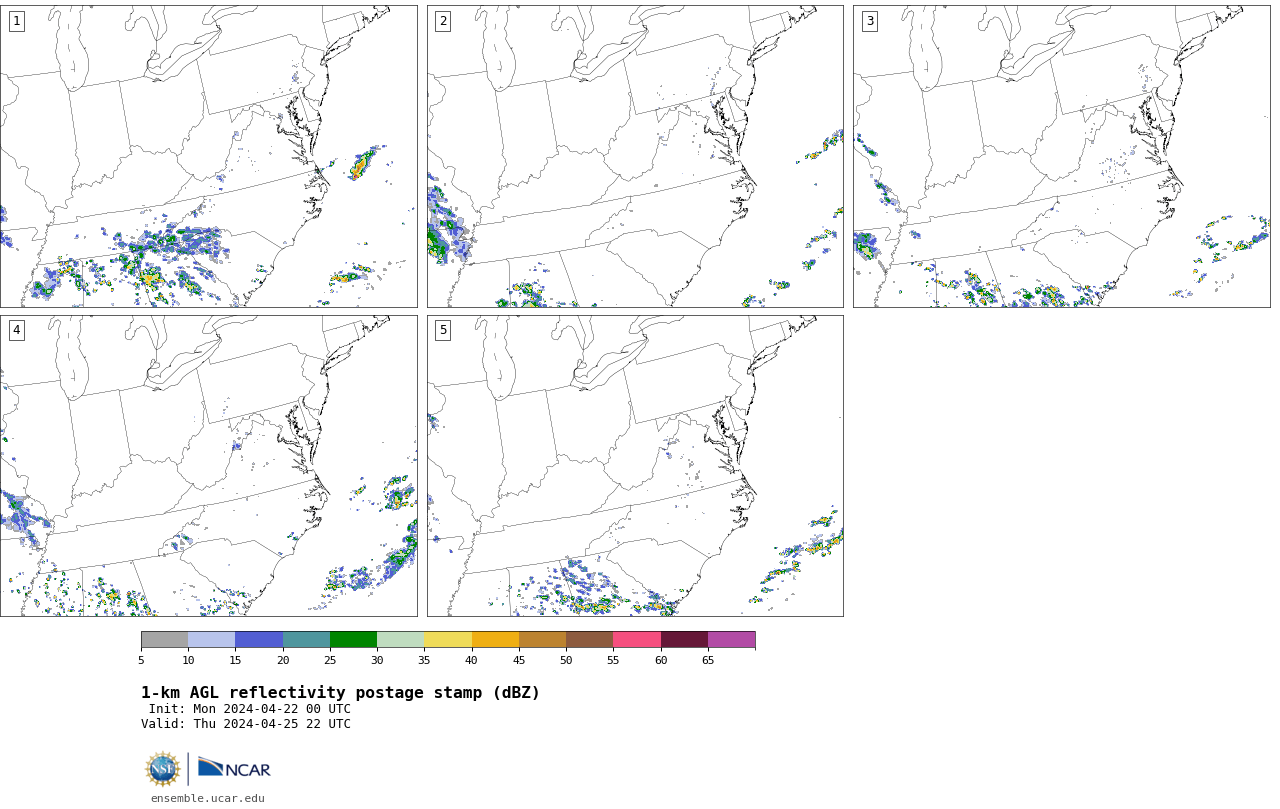The height and width of the screenshot is (809, 1280).
Task: Select the pale green 30-35 dBZ swatch
Action: [400, 640]
